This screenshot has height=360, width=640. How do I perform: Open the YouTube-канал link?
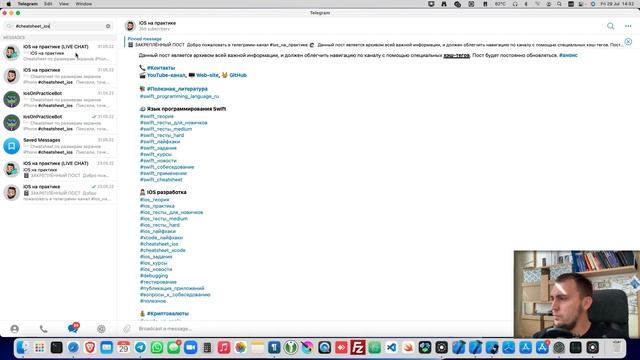tap(166, 75)
